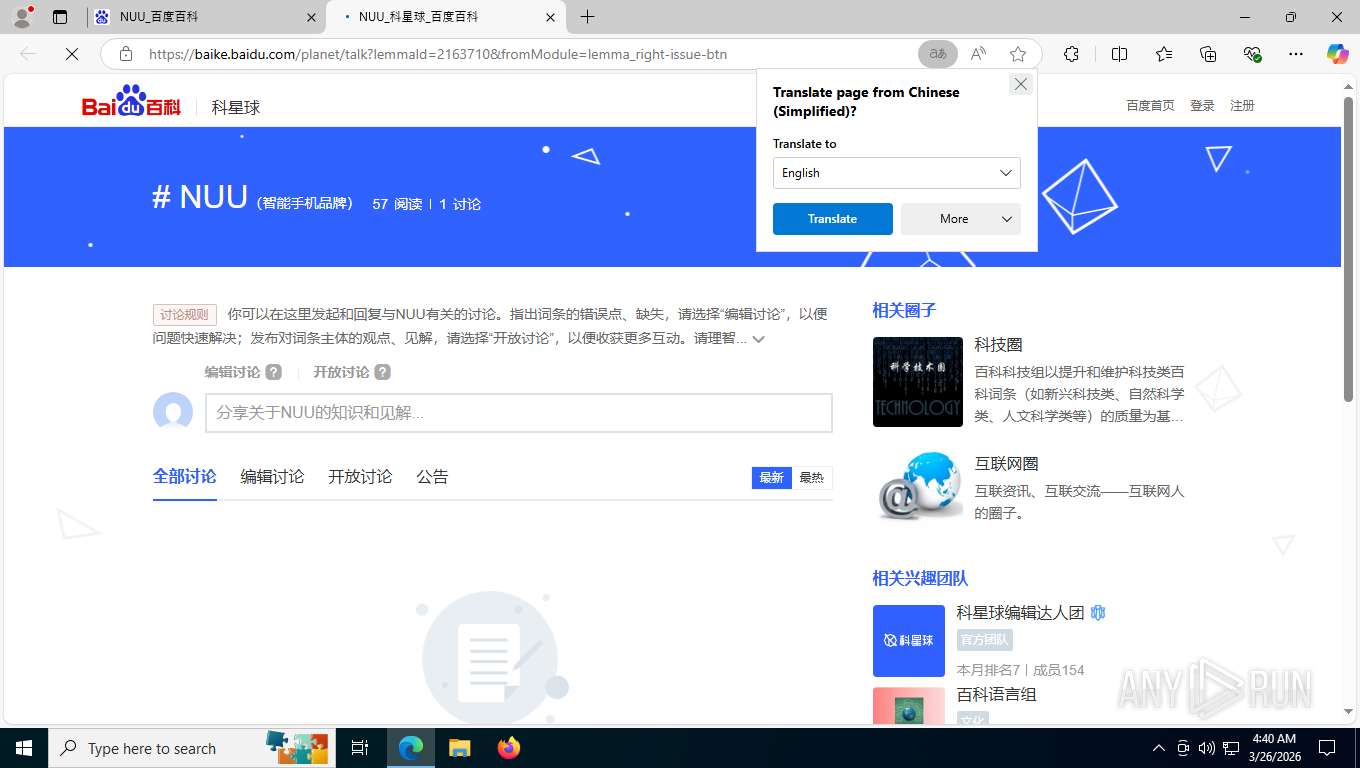Expand the More options dropdown

960,219
